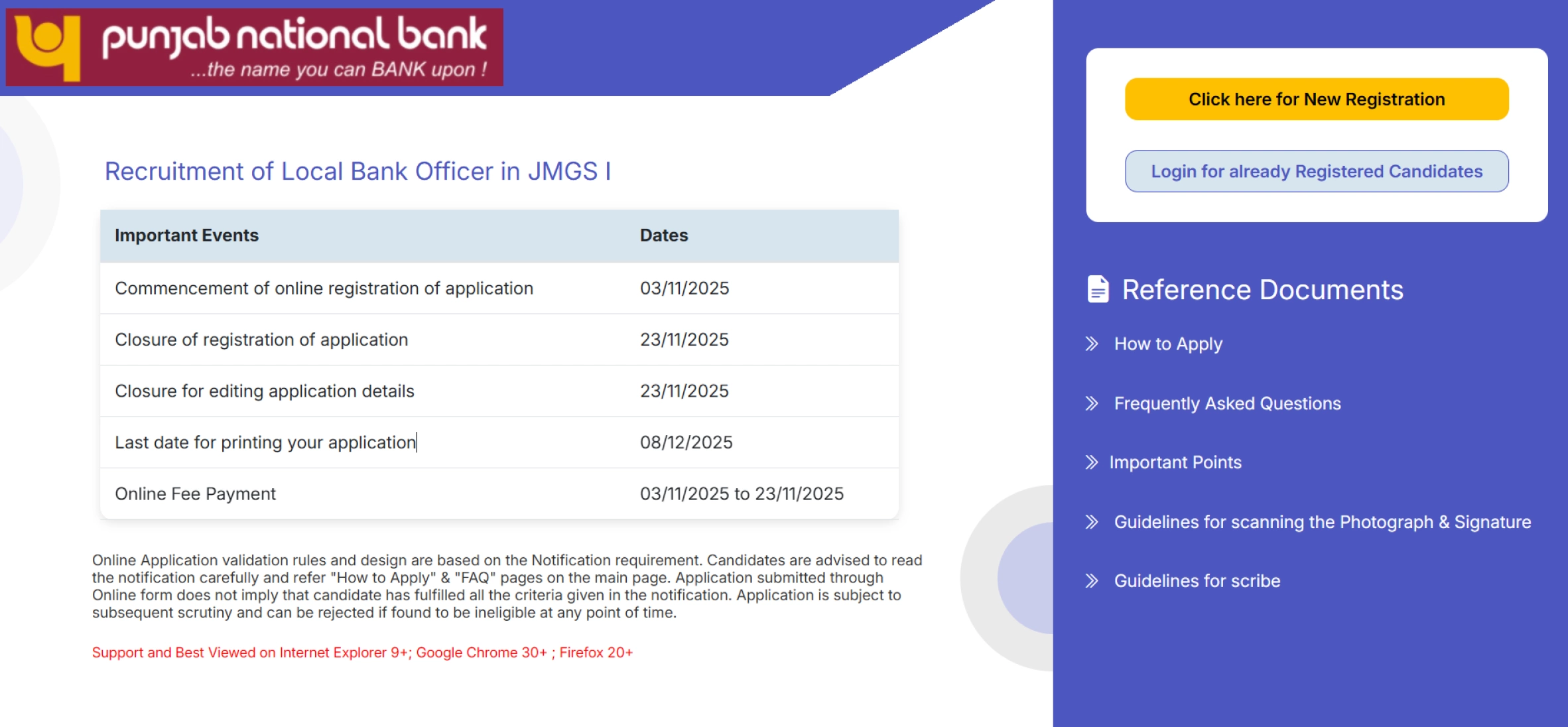The height and width of the screenshot is (727, 1568).
Task: Click the chevron beside Guidelines for scribe
Action: (x=1092, y=581)
